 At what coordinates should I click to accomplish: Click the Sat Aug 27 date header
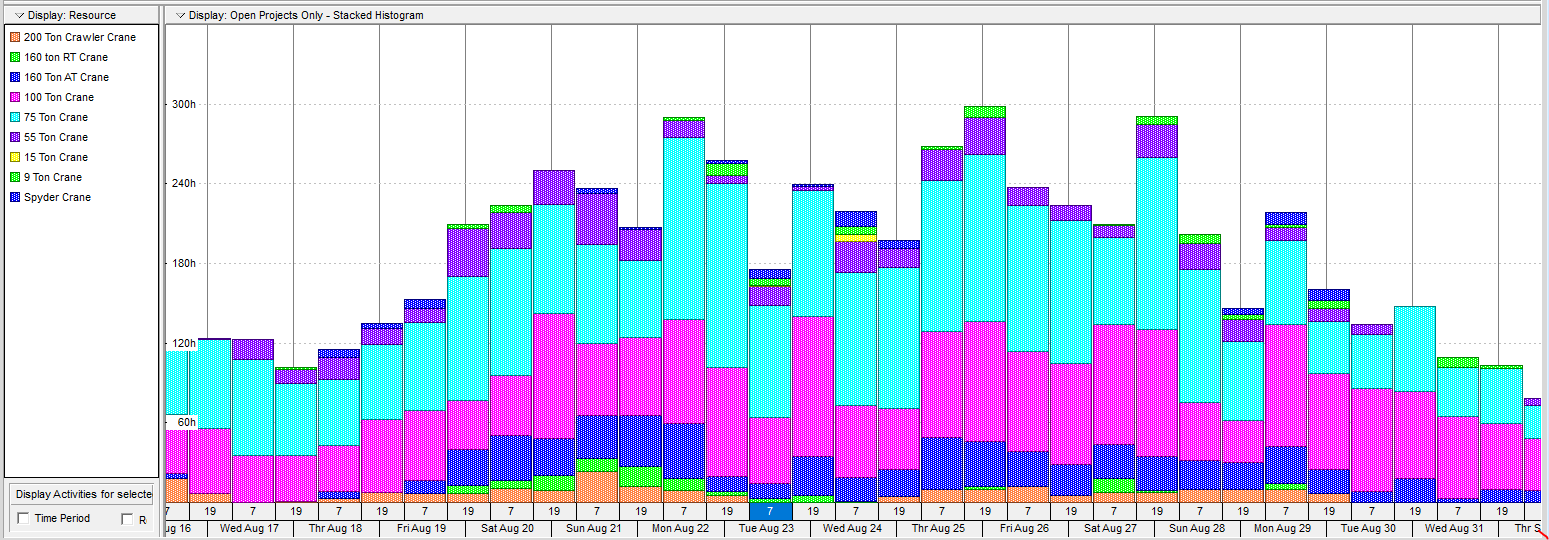pyautogui.click(x=1111, y=528)
